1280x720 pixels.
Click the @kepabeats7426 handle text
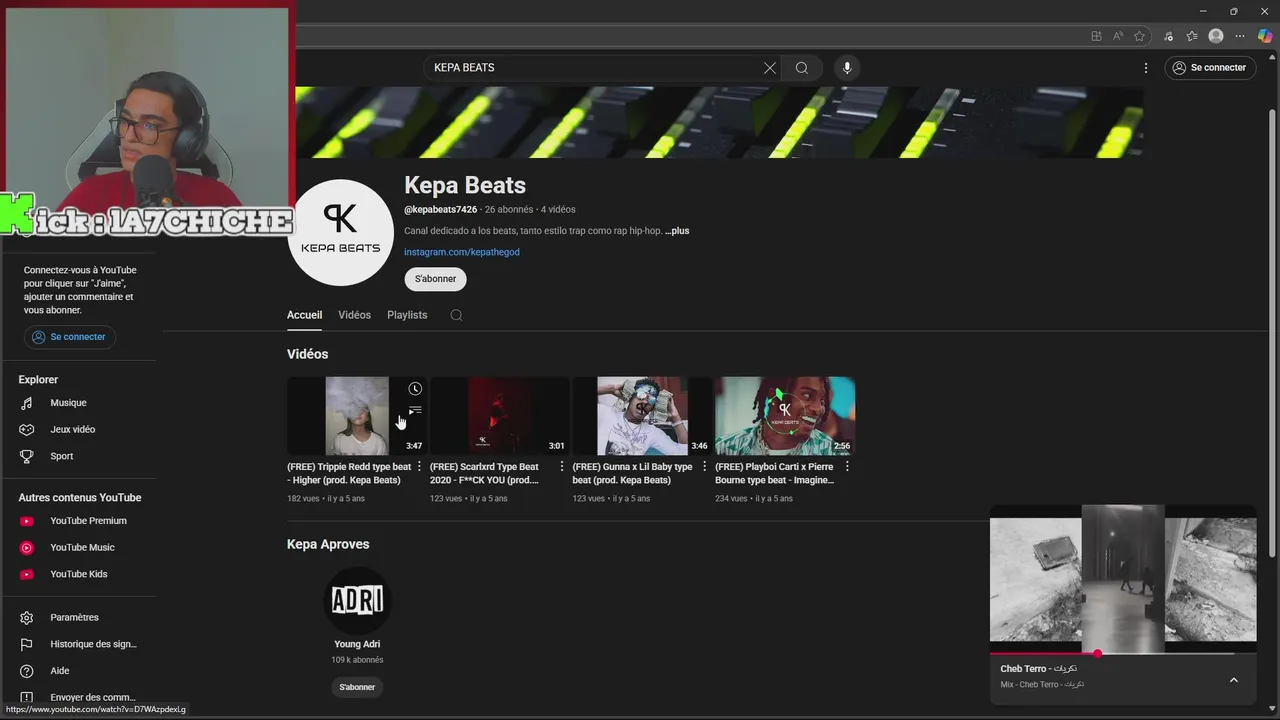point(440,210)
